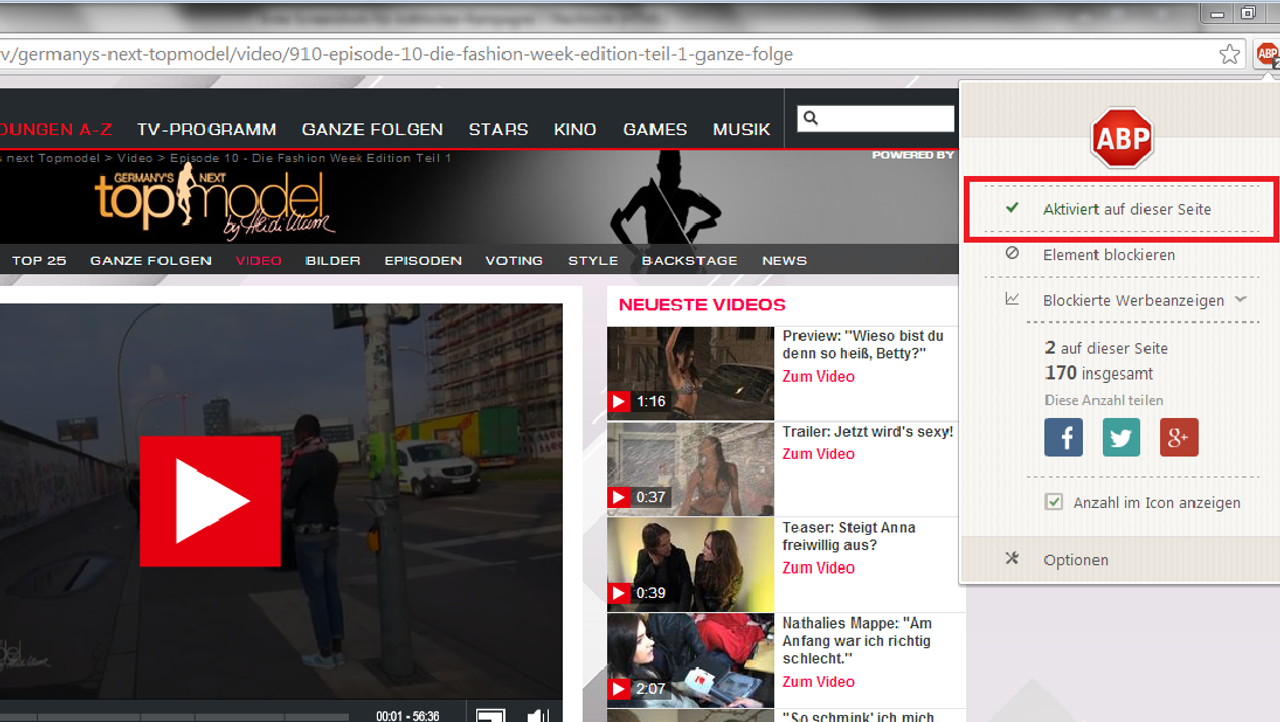
Task: Switch to 'BILDER' tab
Action: (333, 260)
